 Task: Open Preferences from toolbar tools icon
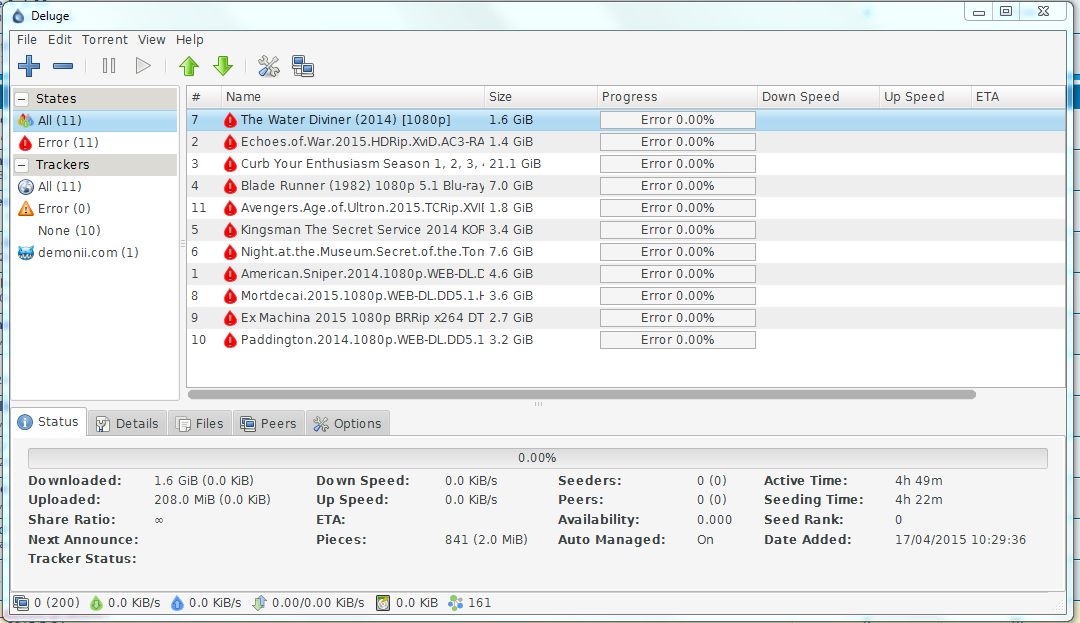click(x=269, y=66)
